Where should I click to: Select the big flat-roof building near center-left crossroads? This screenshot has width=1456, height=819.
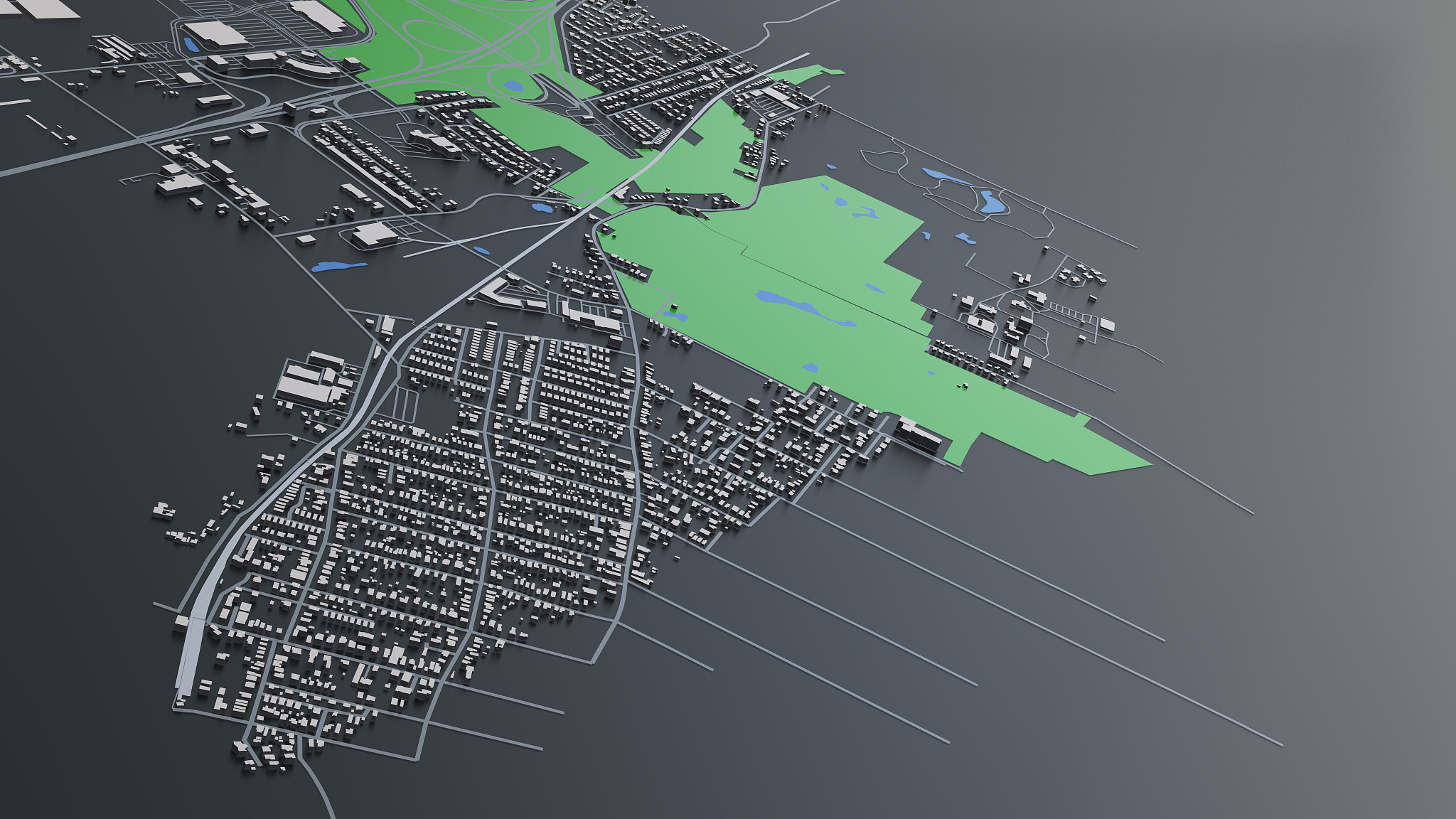(x=375, y=234)
